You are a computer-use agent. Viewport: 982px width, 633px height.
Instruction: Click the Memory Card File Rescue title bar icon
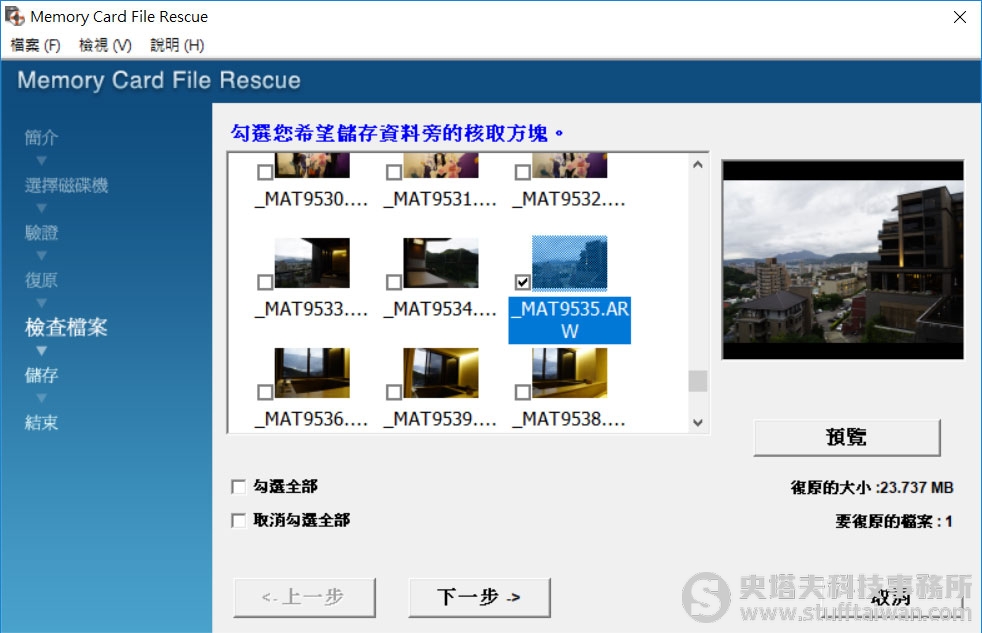[15, 16]
